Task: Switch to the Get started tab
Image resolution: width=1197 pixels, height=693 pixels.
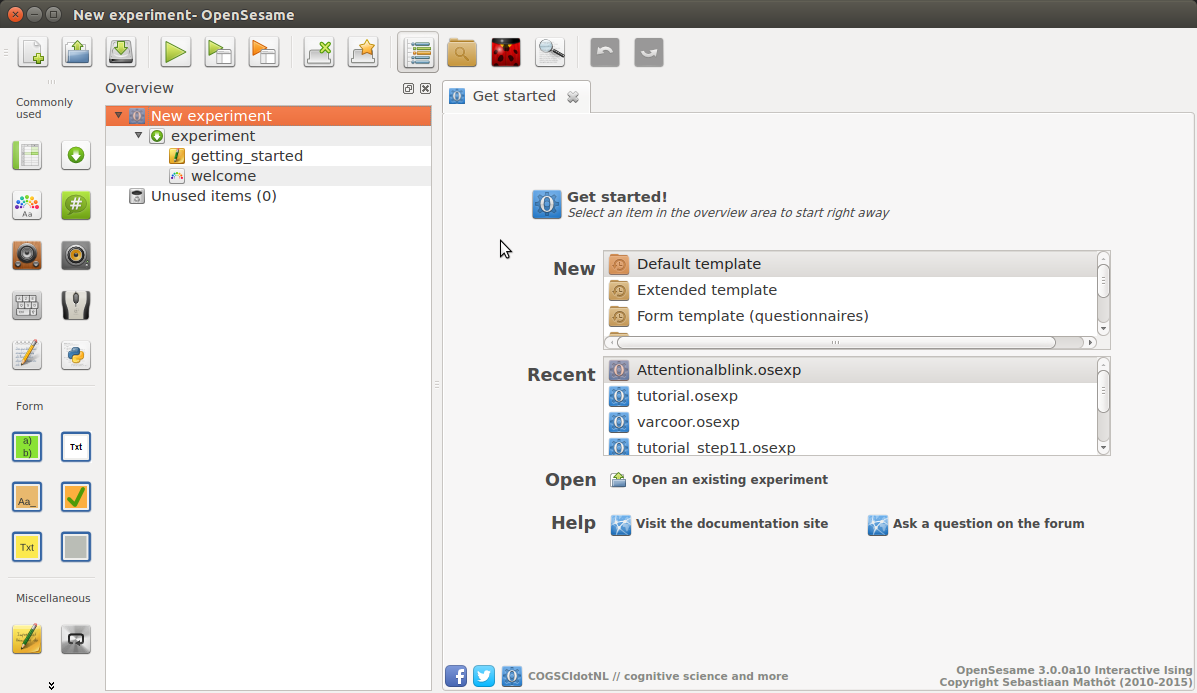Action: tap(513, 96)
